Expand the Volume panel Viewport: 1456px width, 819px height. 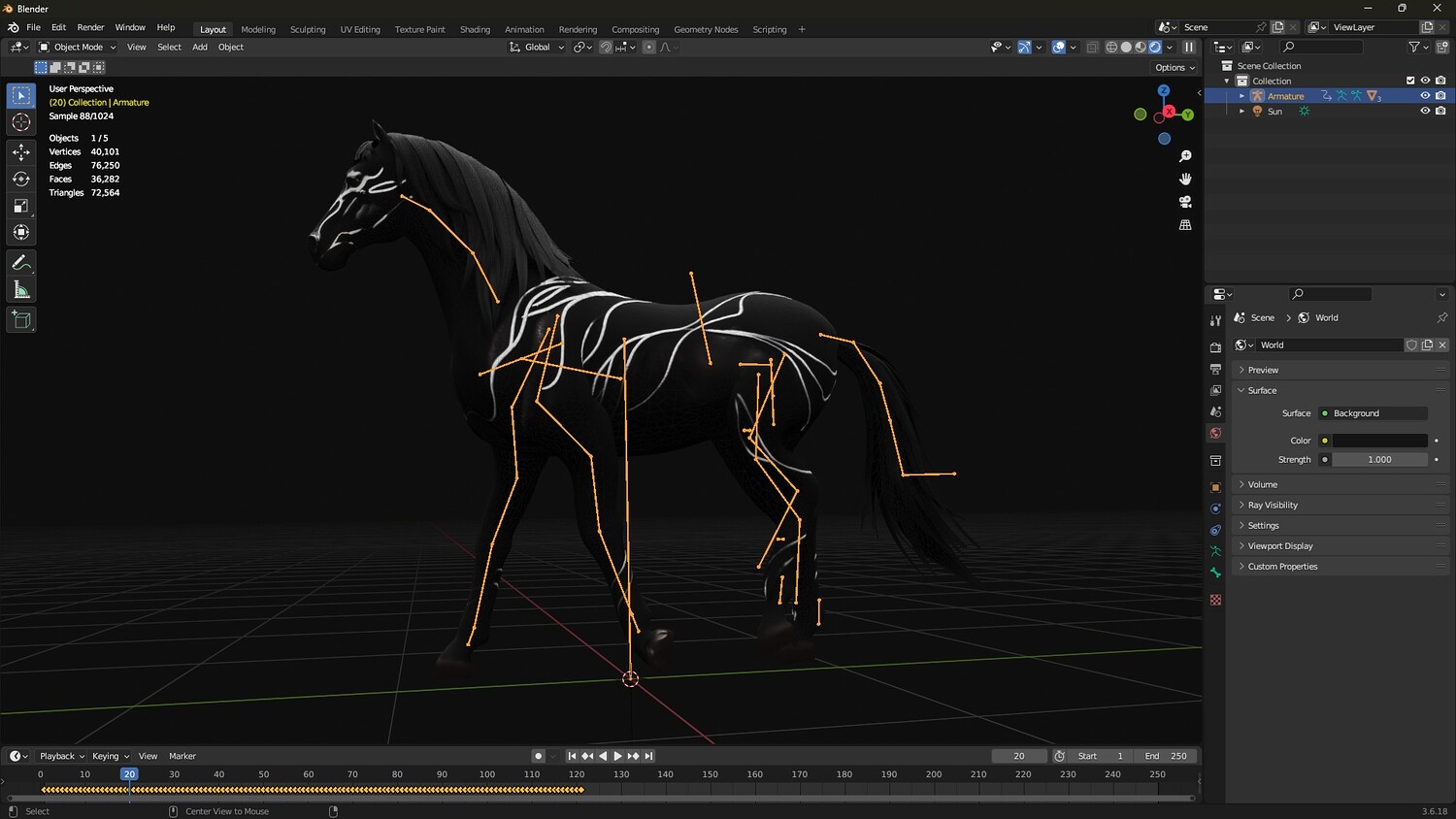point(1262,484)
